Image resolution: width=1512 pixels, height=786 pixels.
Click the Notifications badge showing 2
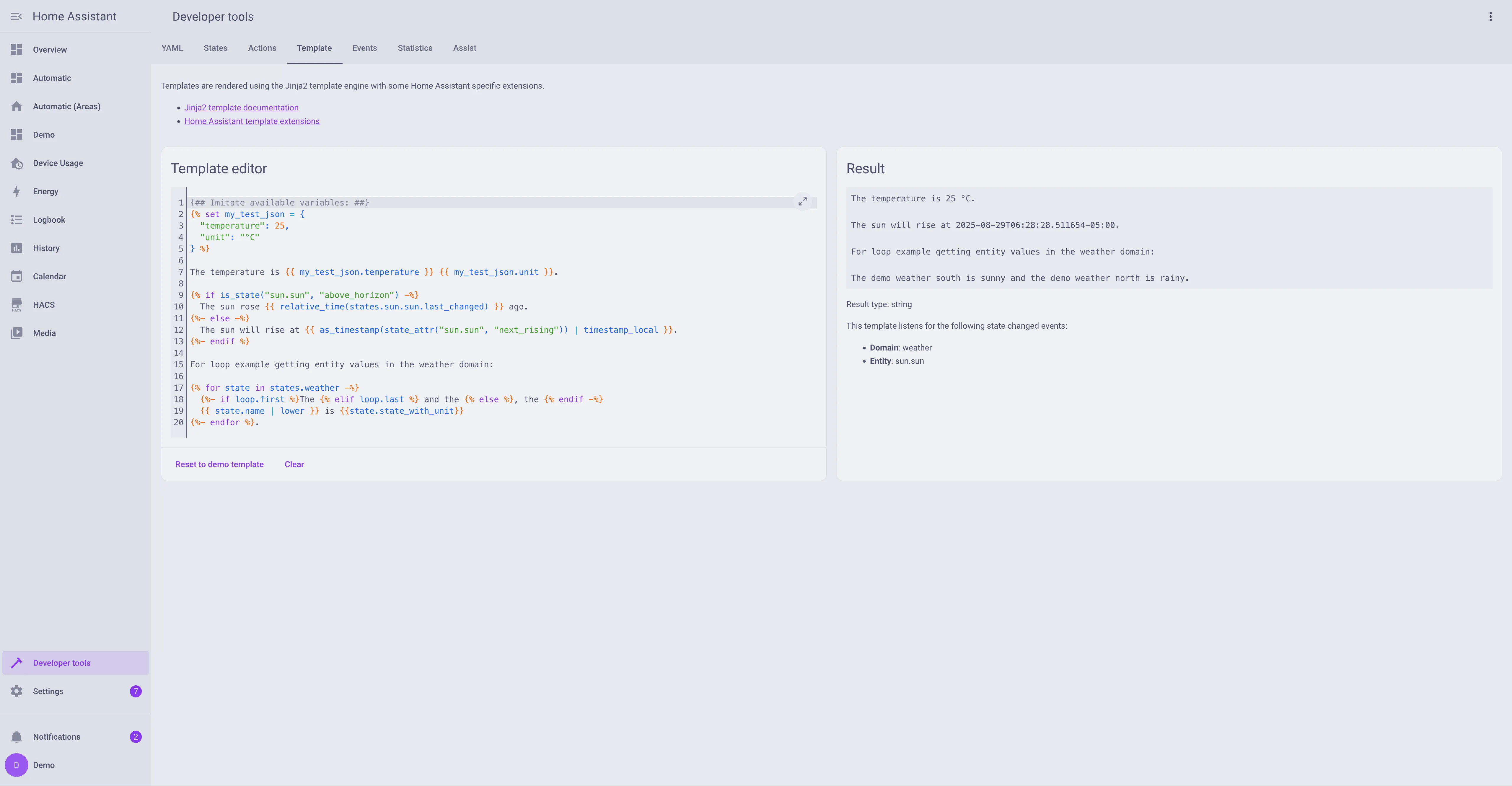click(x=136, y=737)
